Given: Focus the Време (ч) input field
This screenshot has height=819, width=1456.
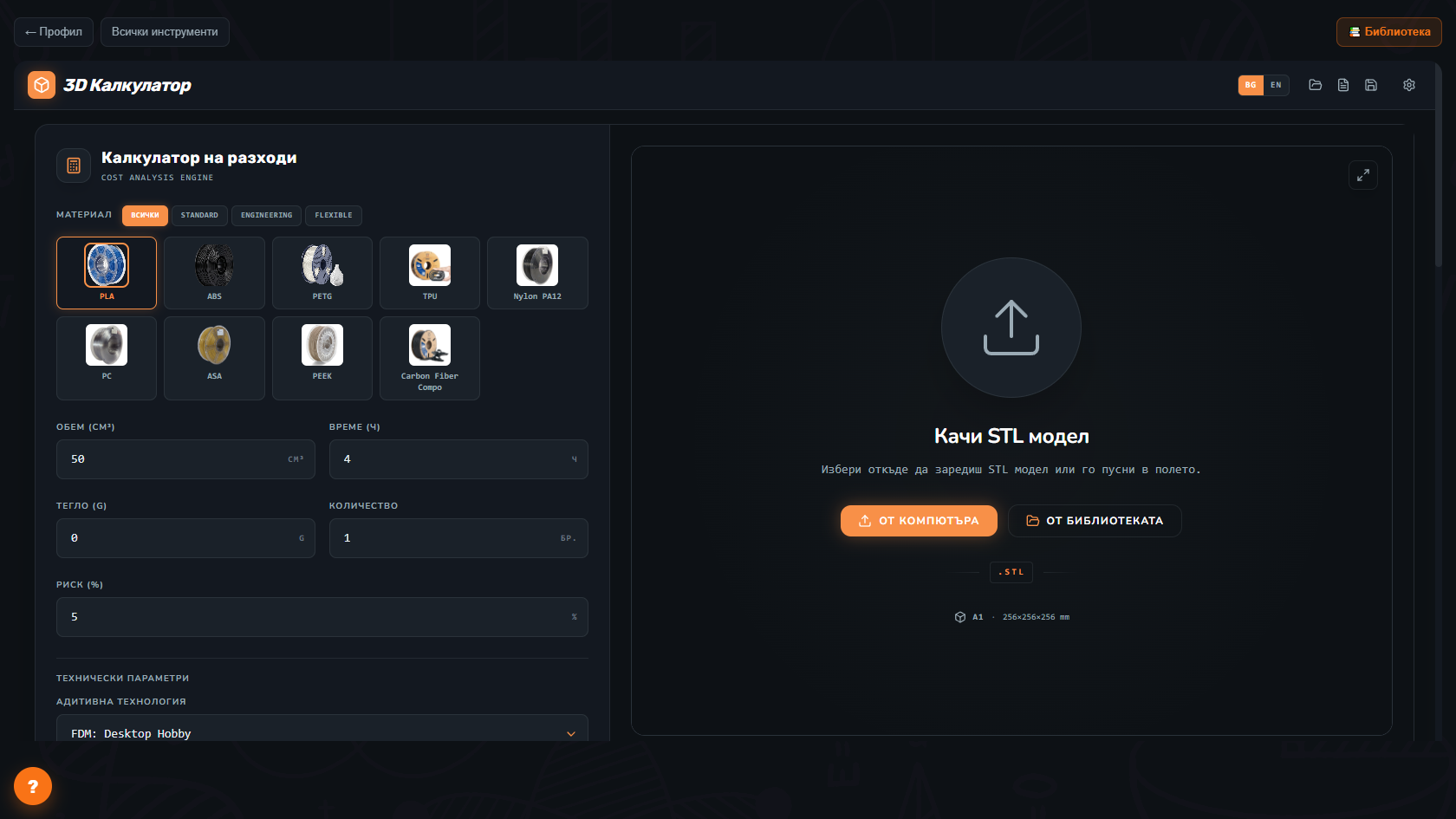Looking at the screenshot, I should tap(458, 459).
